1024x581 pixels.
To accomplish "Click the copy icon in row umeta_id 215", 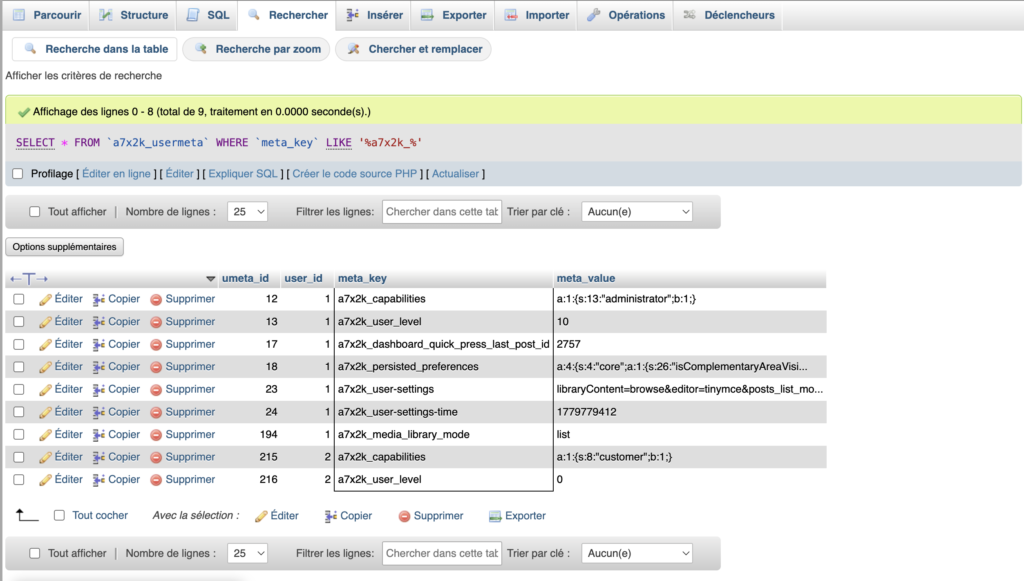I will pos(99,458).
